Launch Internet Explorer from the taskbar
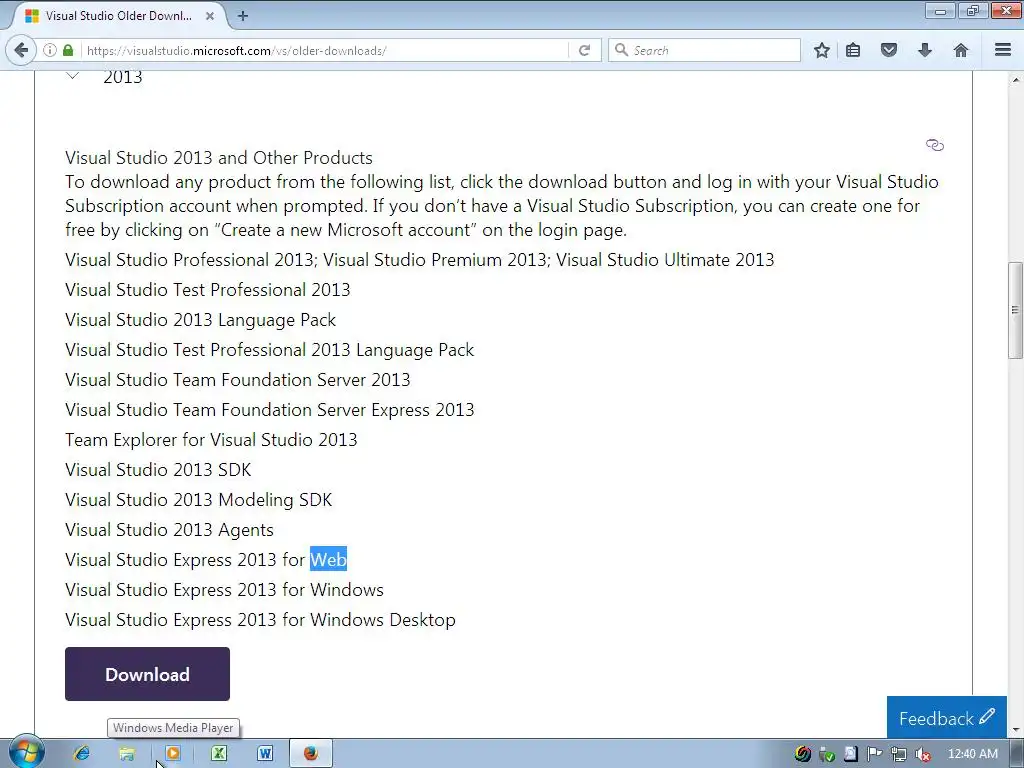 [x=82, y=754]
